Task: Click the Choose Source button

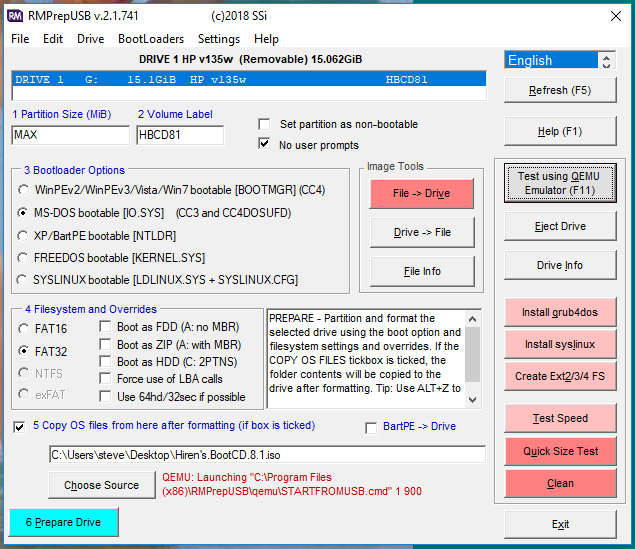Action: [x=102, y=485]
